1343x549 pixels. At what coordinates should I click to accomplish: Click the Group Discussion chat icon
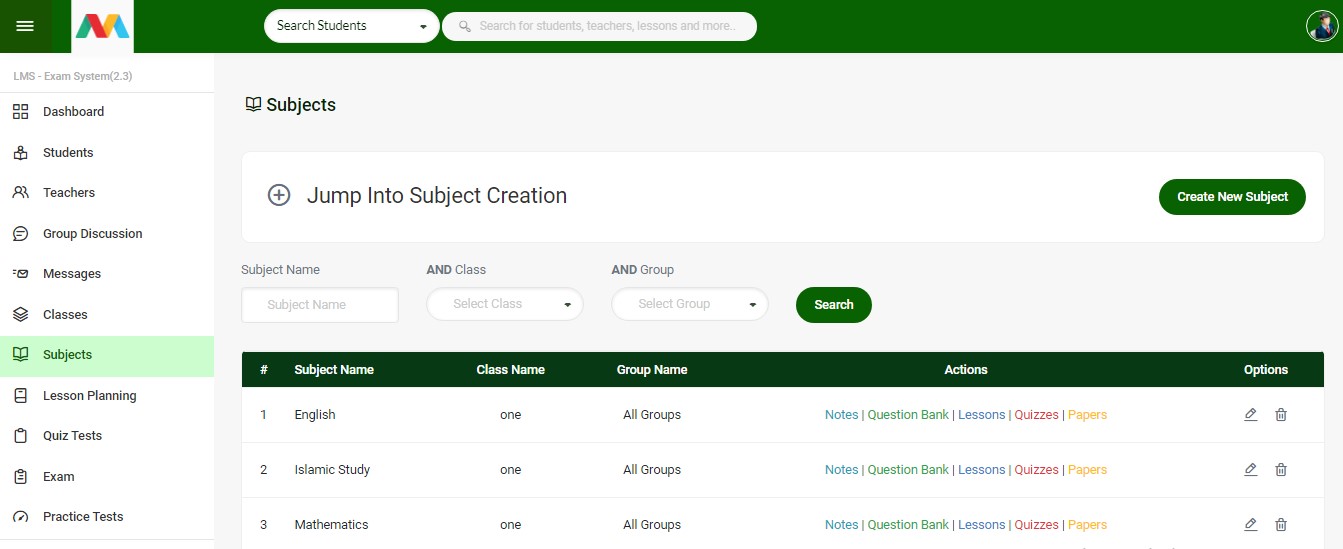click(x=20, y=234)
